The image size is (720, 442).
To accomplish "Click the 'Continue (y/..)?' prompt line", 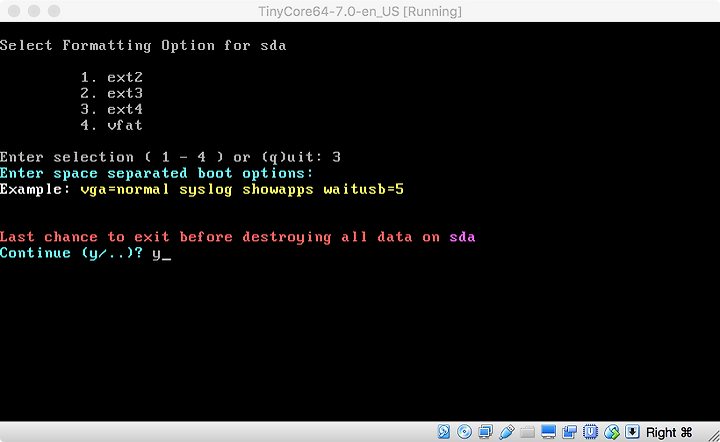I will pos(85,253).
